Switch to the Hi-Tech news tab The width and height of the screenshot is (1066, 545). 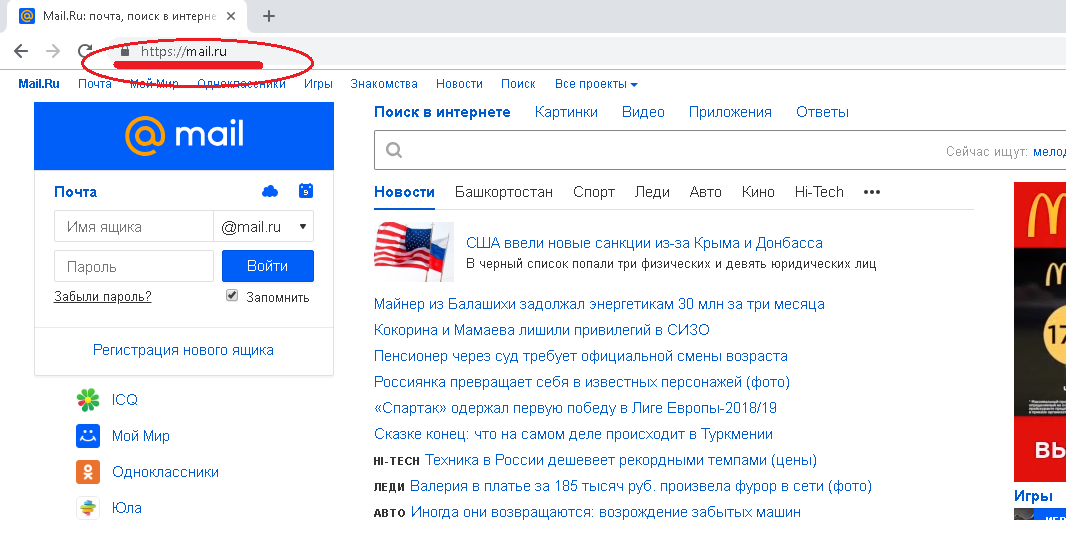pyautogui.click(x=819, y=192)
